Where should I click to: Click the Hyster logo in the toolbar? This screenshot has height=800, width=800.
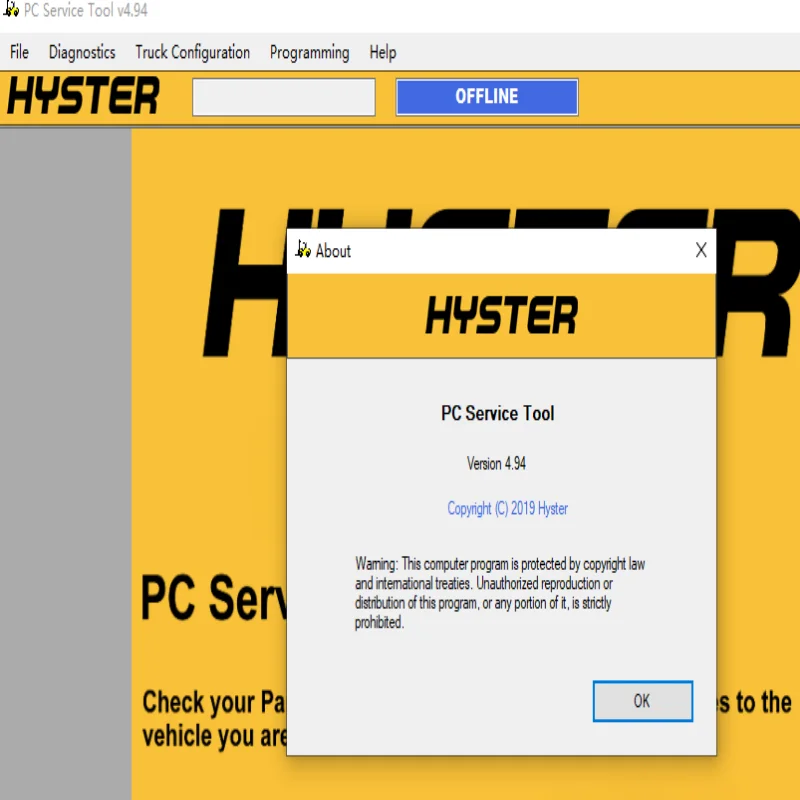(83, 95)
